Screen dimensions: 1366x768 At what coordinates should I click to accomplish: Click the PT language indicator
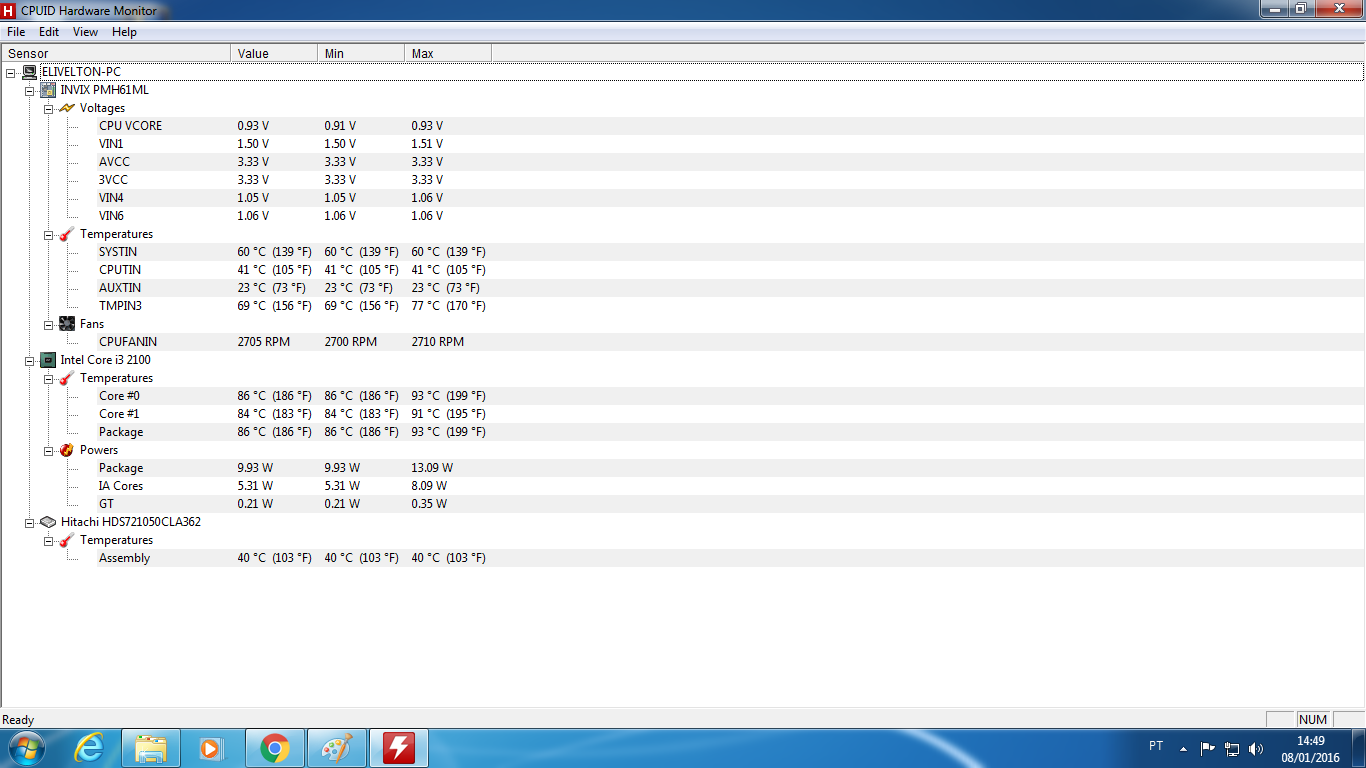[x=1156, y=746]
